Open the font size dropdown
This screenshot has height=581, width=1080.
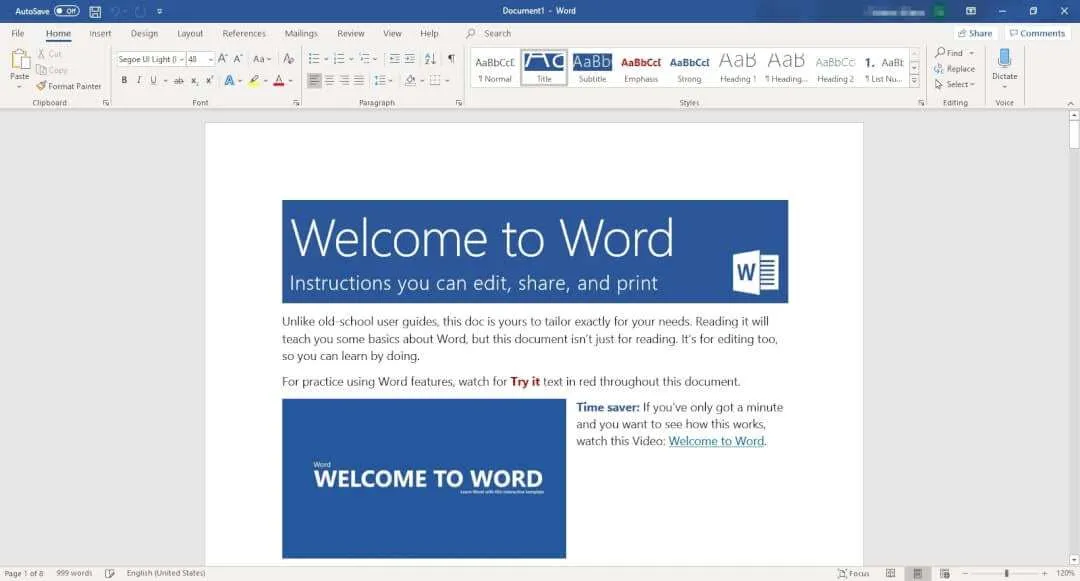tap(211, 60)
